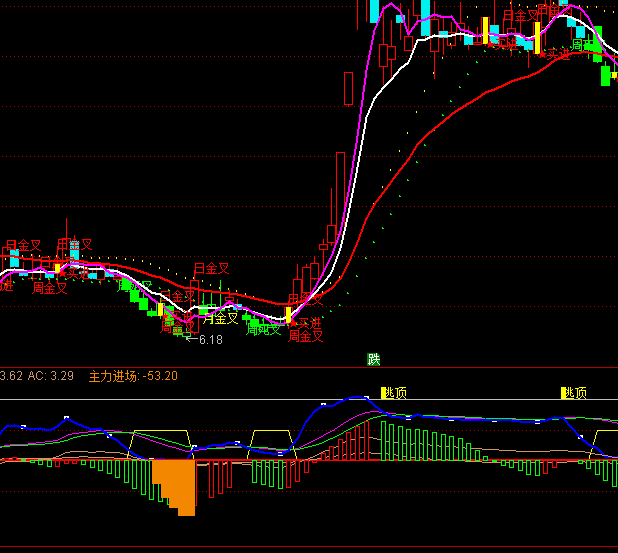
Task: Click the red 周金叉 label at chart bottom
Action: tap(306, 336)
